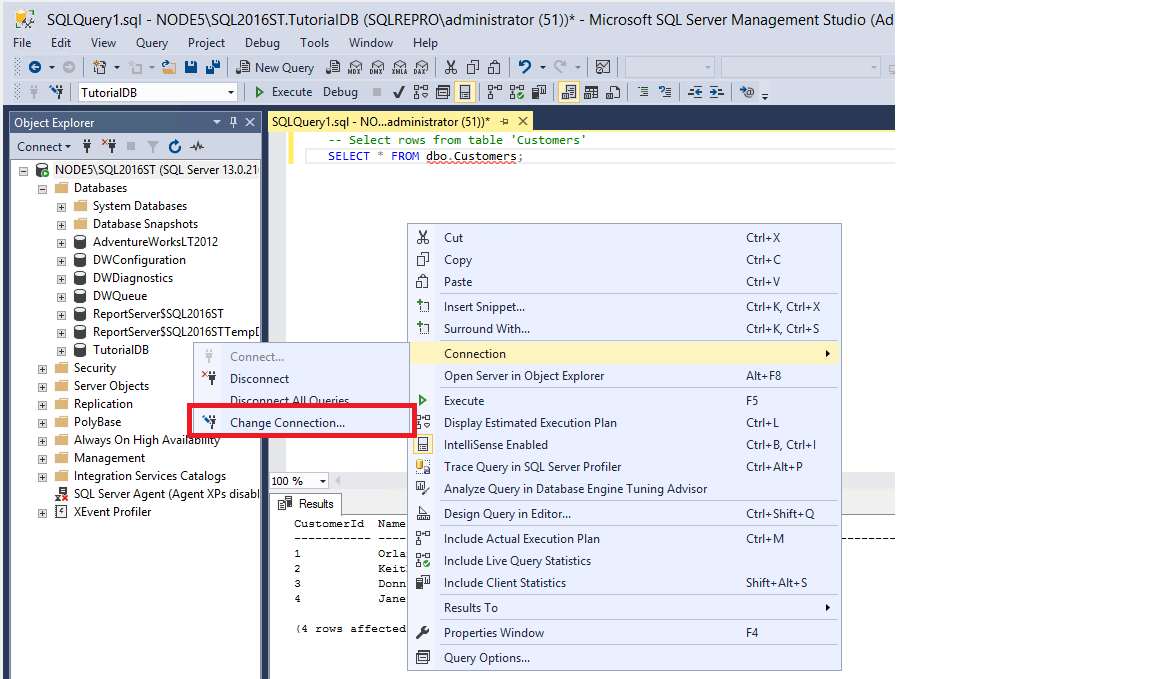
Task: Open the Tools menu in menu bar
Action: (314, 43)
